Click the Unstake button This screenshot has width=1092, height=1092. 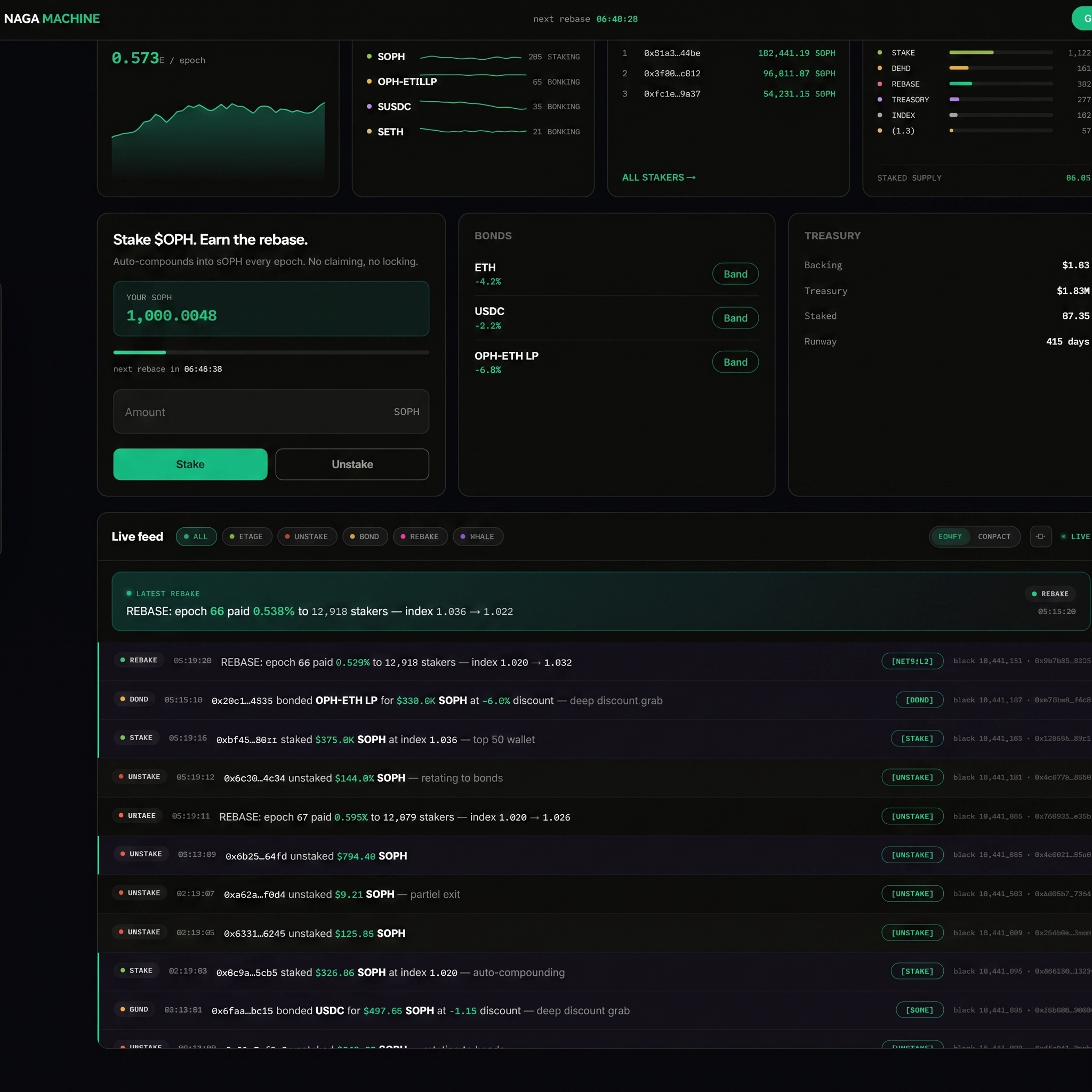tap(352, 464)
